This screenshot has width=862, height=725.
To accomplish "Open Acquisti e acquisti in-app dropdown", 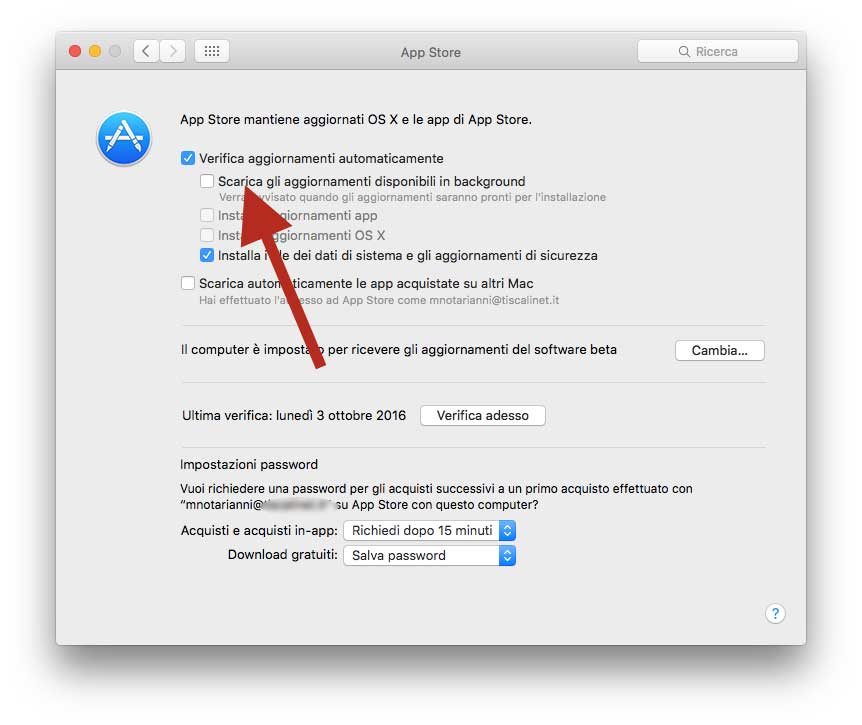I will (x=429, y=530).
